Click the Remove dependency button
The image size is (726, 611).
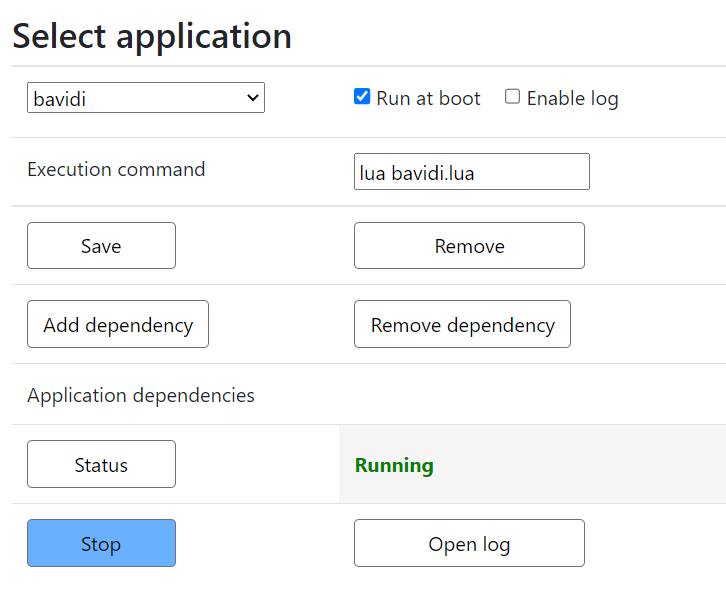(462, 324)
